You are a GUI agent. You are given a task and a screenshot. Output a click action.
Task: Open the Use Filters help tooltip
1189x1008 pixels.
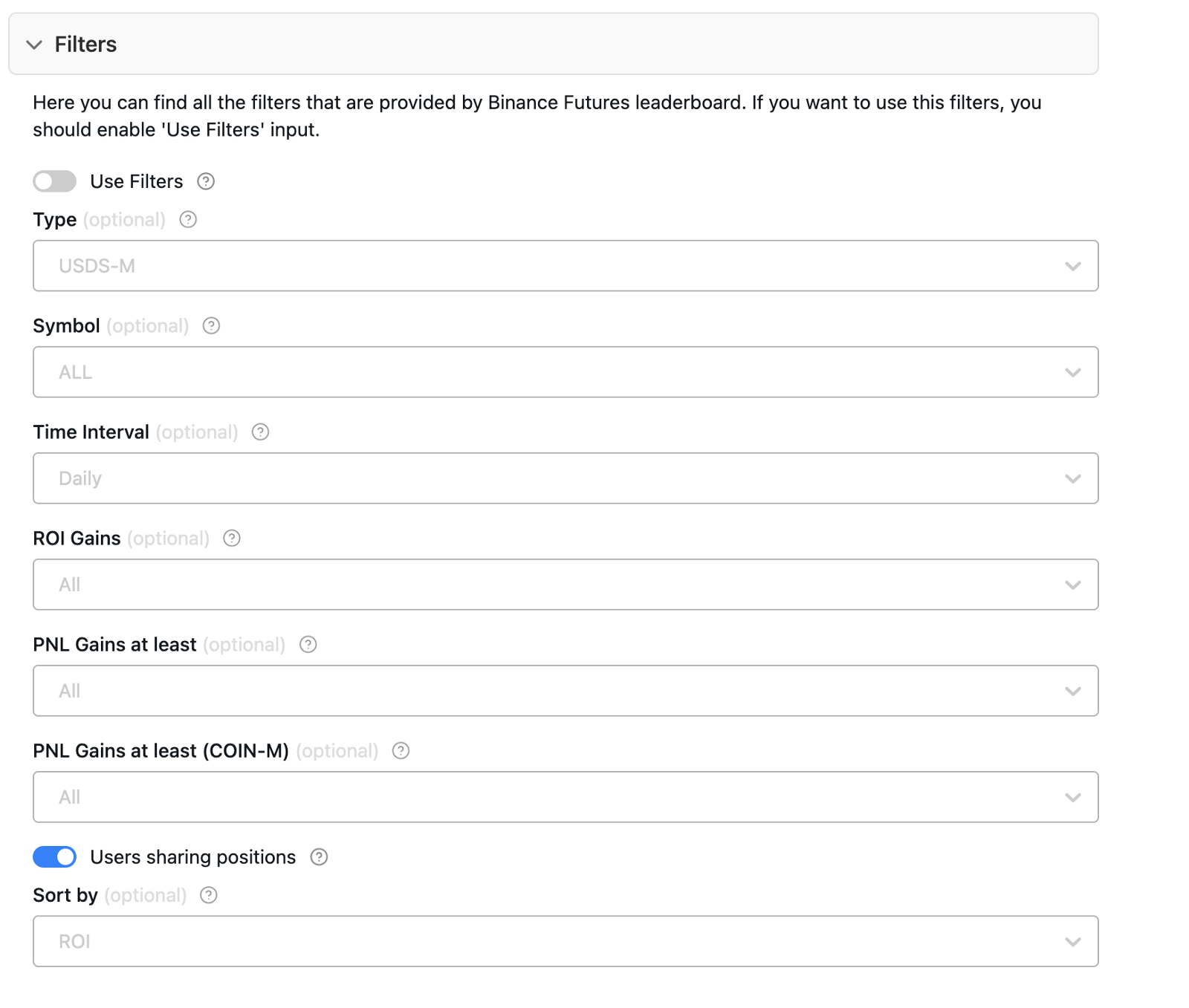(206, 181)
